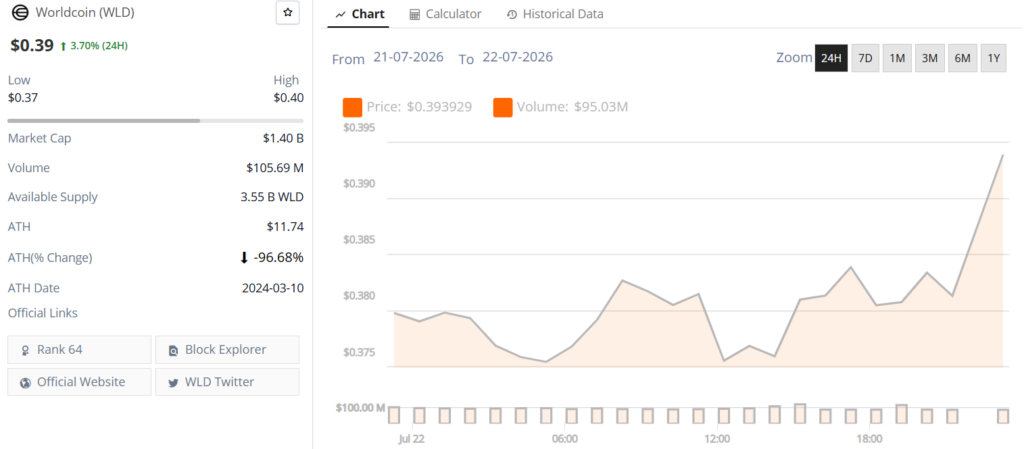Click the 18:00 x-axis label
This screenshot has height=449, width=1024.
[x=870, y=439]
